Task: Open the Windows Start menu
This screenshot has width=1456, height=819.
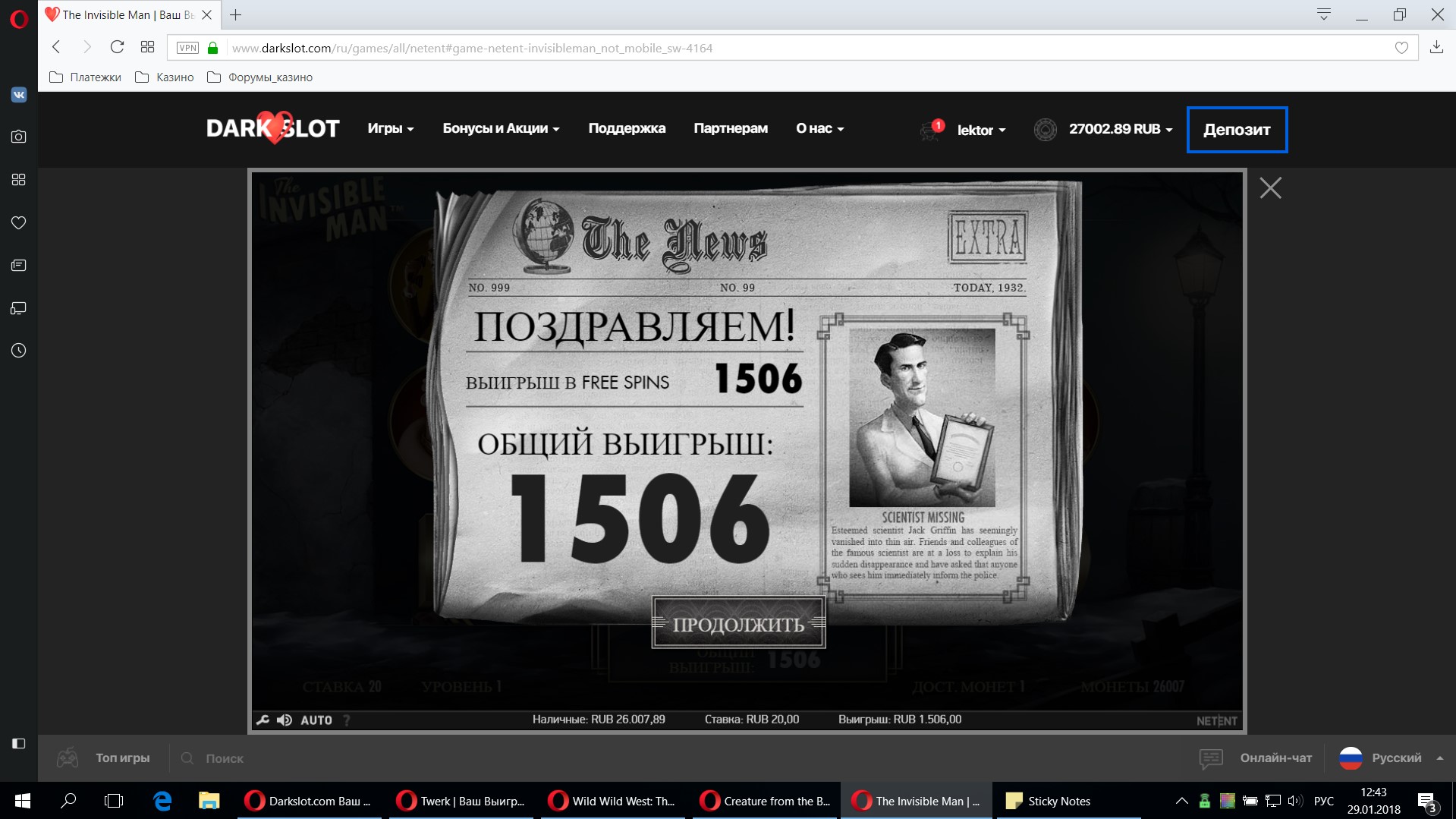Action: tap(22, 801)
